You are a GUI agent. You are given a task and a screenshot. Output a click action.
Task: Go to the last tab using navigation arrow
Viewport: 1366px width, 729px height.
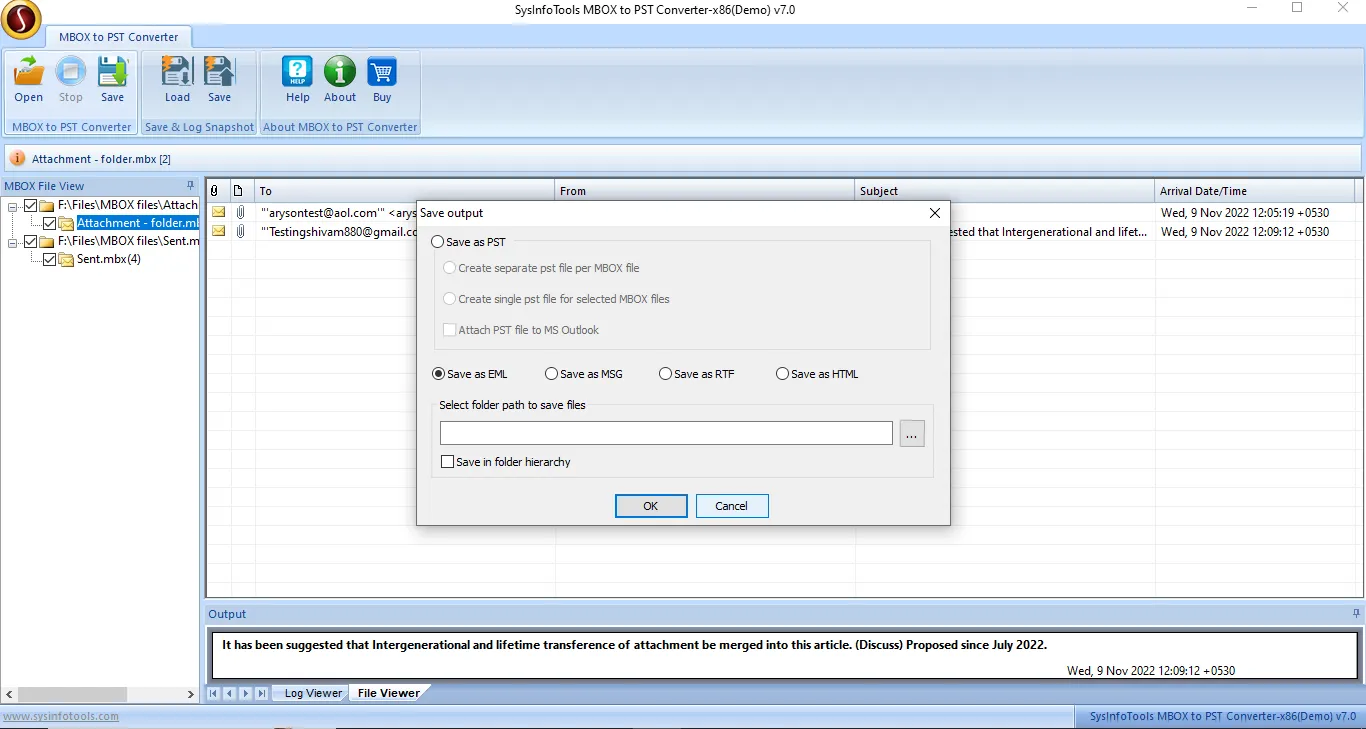coord(262,693)
